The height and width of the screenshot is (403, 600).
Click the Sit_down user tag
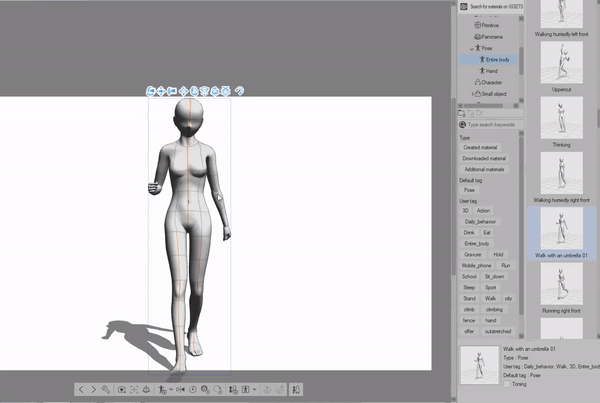(494, 276)
